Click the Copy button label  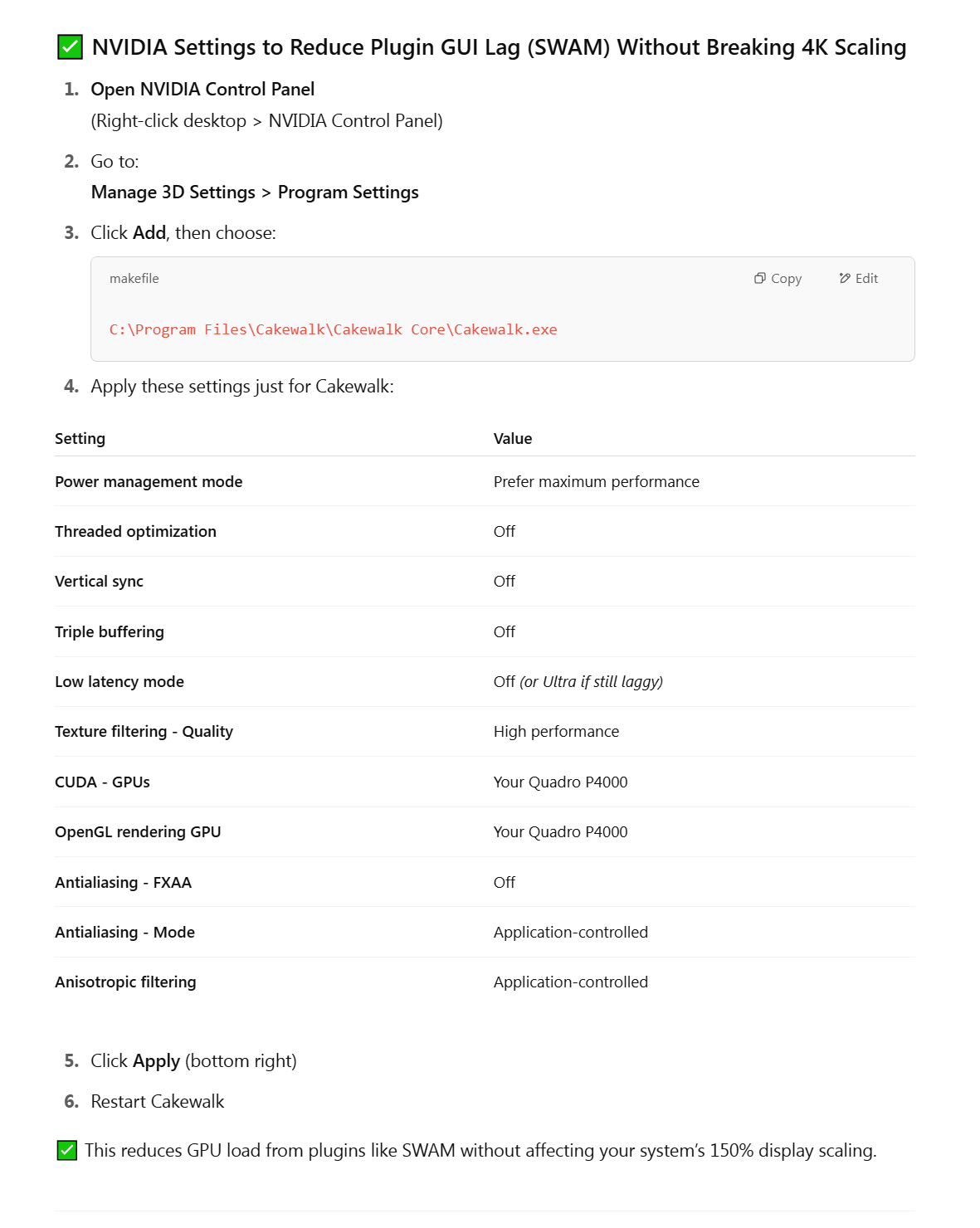786,279
